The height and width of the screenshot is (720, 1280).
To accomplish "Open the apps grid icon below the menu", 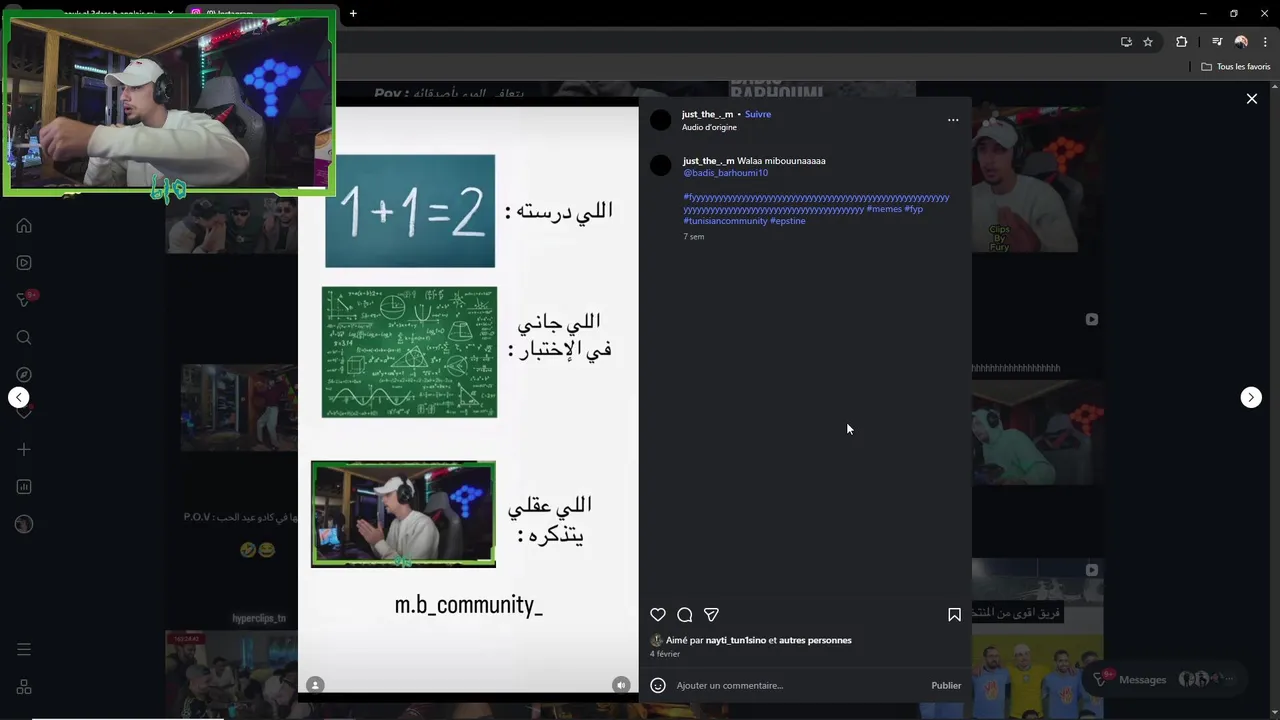I will (x=24, y=687).
